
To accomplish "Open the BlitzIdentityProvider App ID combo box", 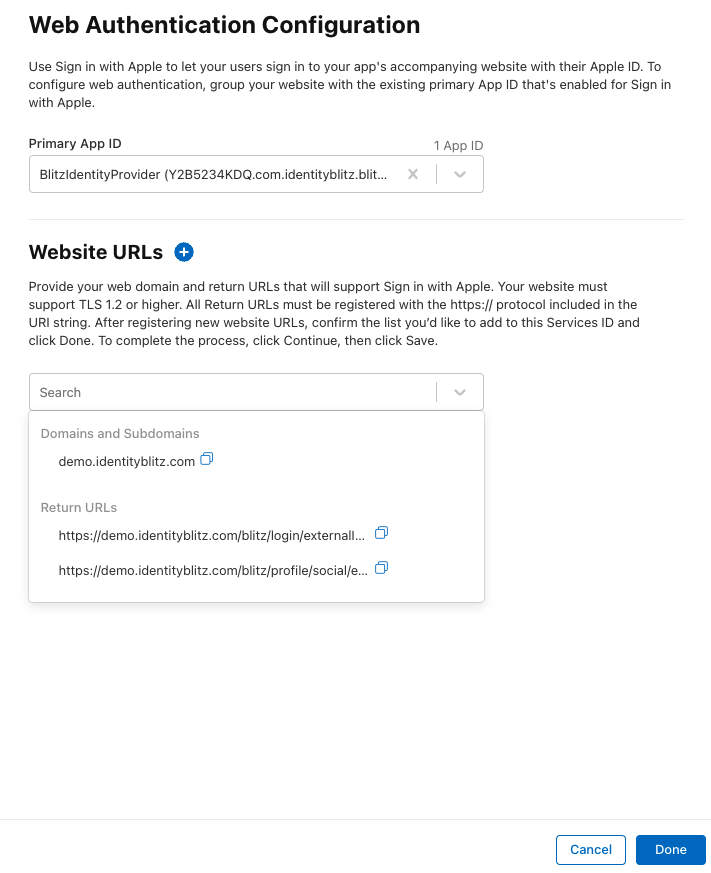I will 256,174.
